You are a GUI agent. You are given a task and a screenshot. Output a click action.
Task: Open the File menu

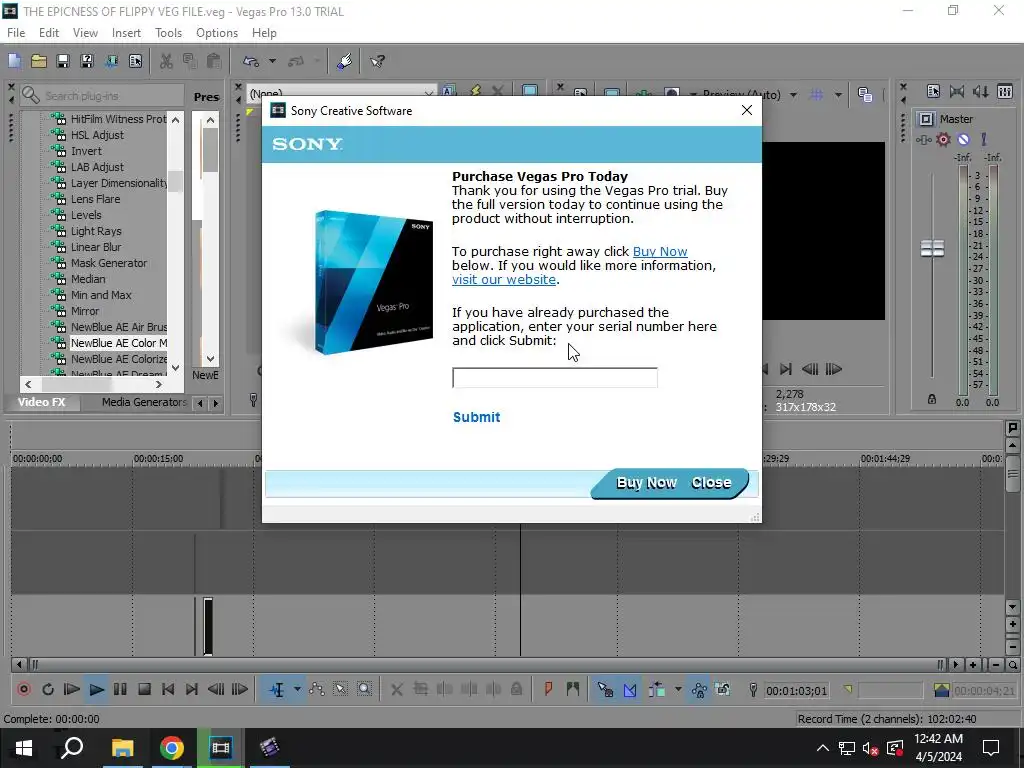tap(16, 33)
